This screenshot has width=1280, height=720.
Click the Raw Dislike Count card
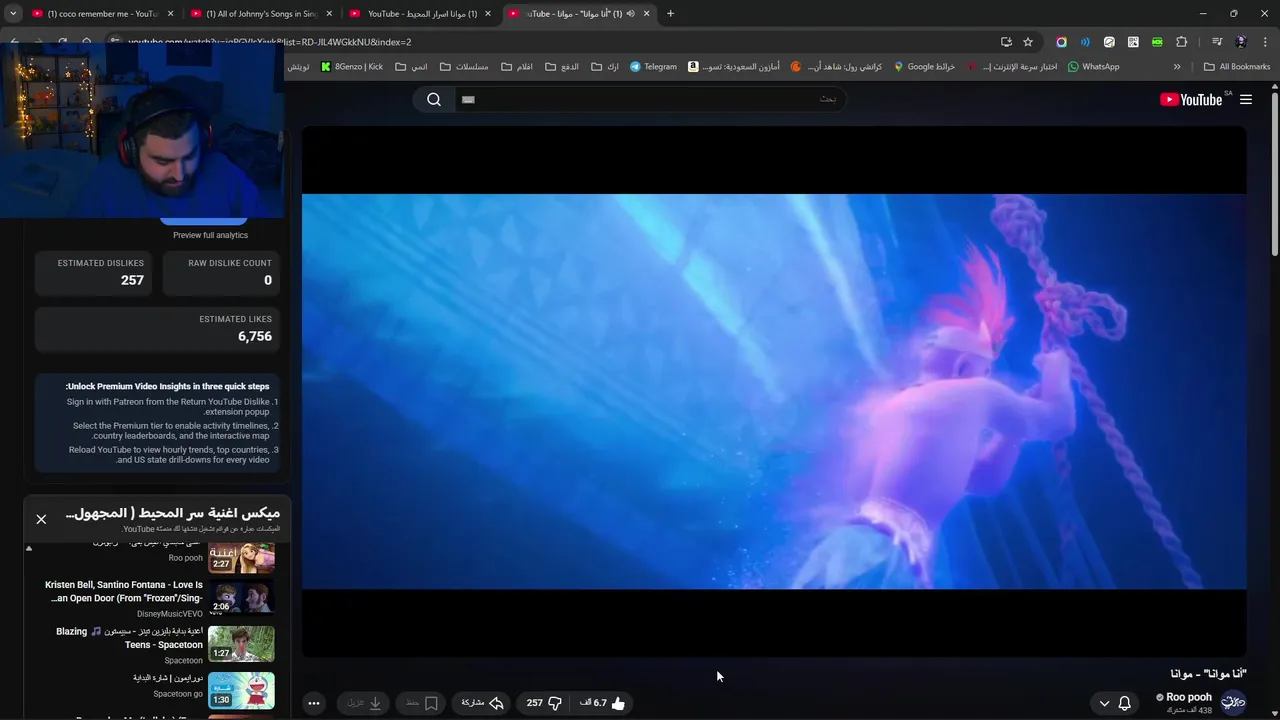222,273
